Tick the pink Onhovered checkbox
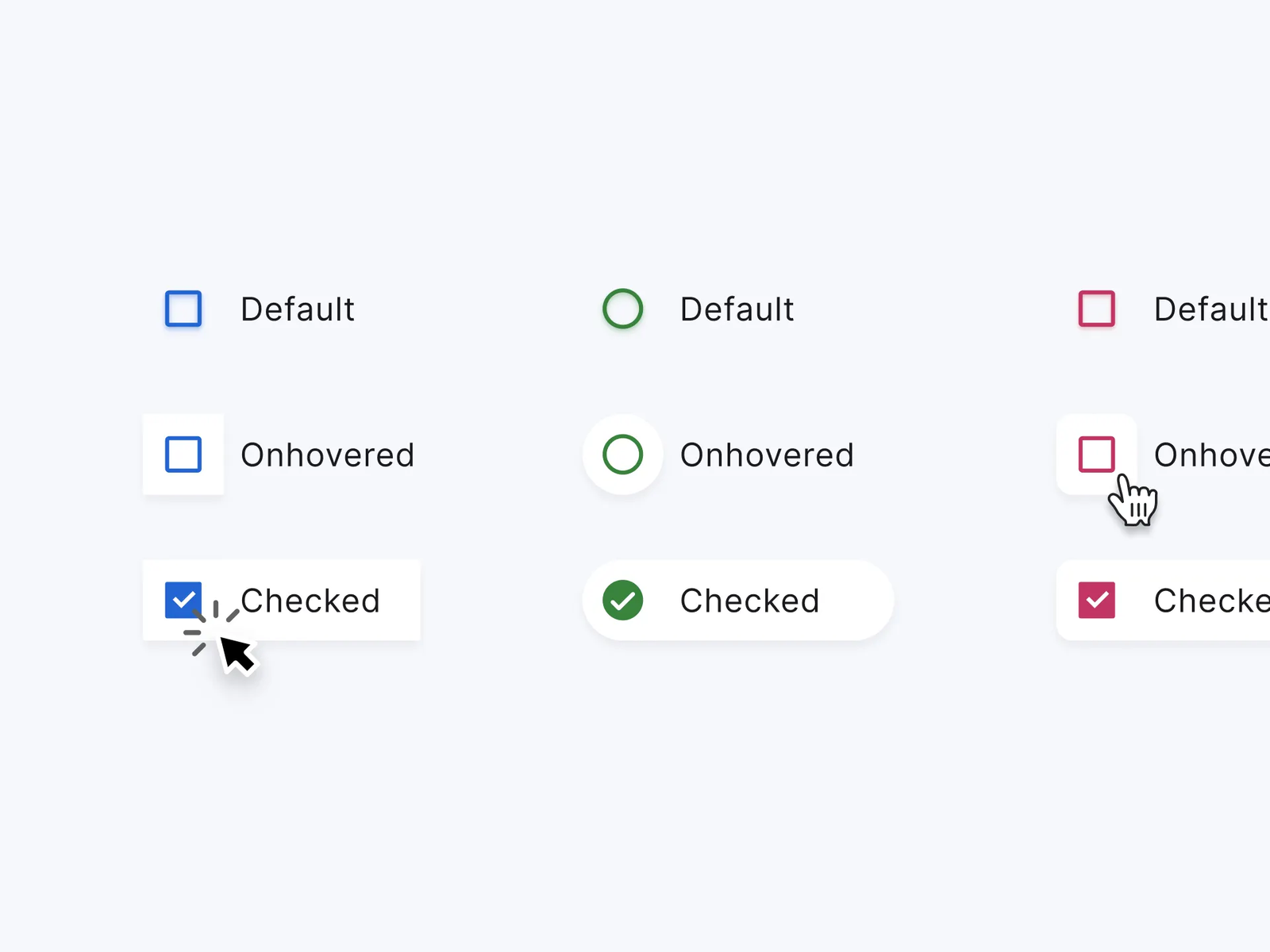Image resolution: width=1270 pixels, height=952 pixels. pos(1097,454)
